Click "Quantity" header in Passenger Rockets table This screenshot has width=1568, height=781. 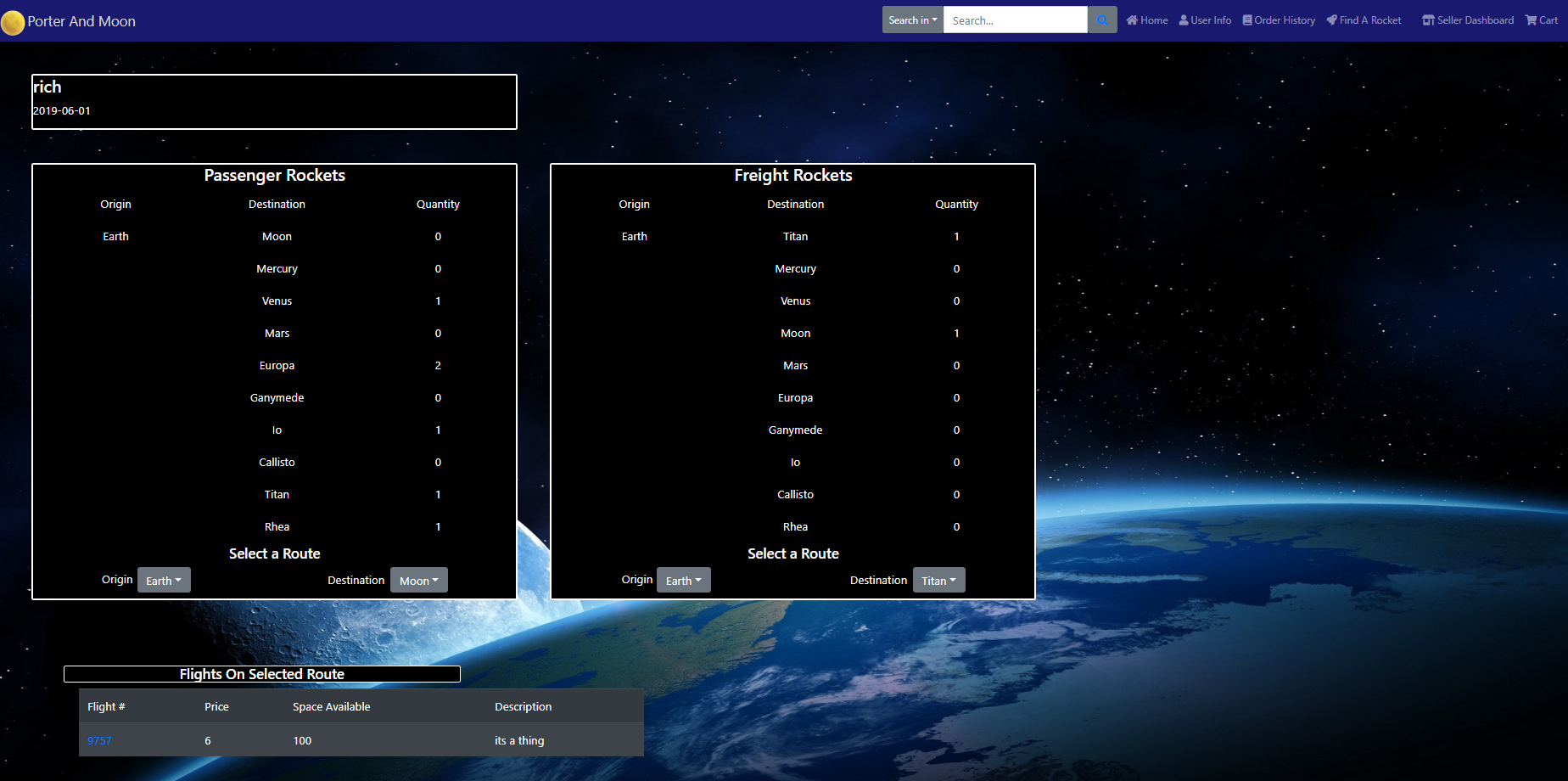(438, 205)
